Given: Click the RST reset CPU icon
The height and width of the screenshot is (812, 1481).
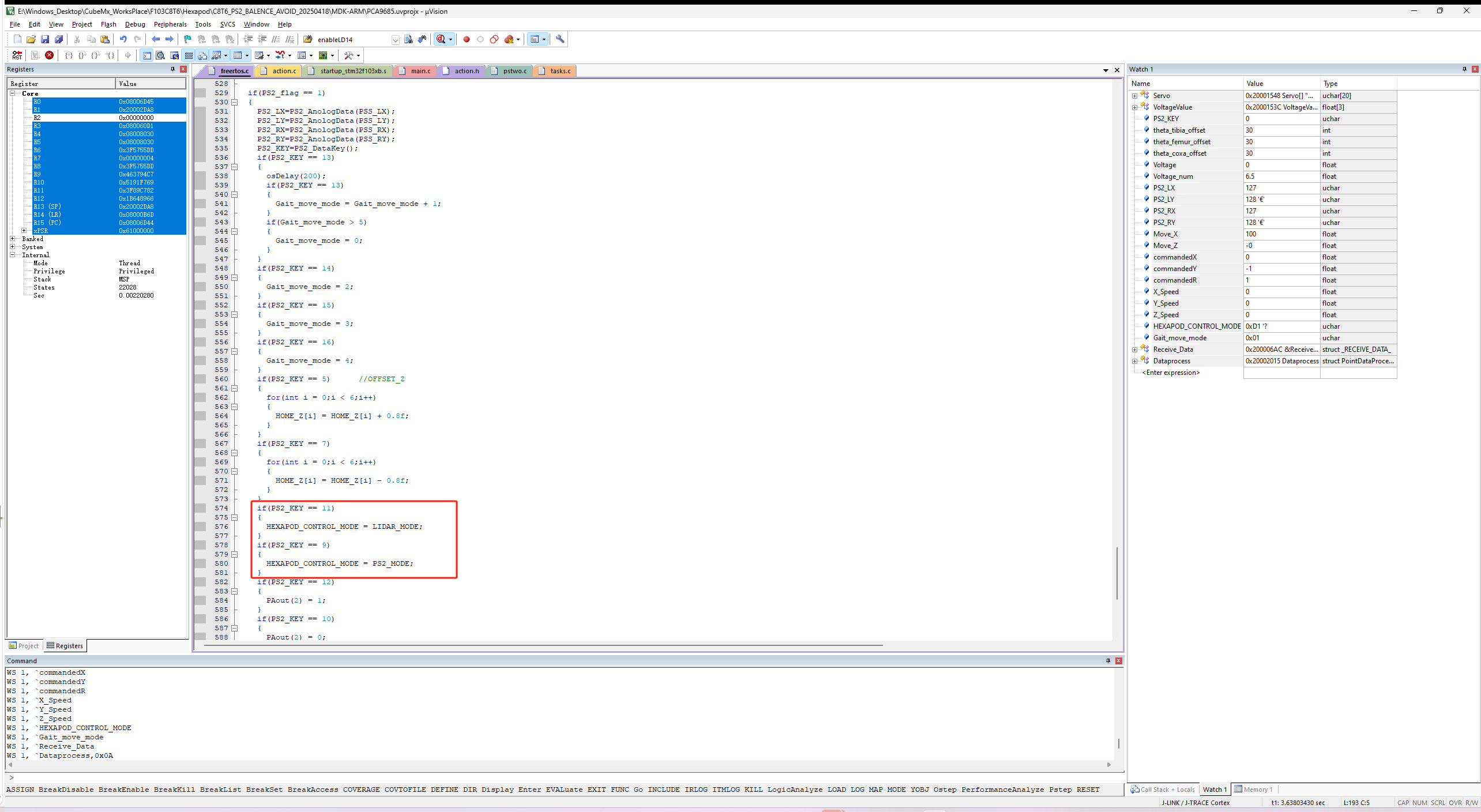Looking at the screenshot, I should pyautogui.click(x=17, y=55).
